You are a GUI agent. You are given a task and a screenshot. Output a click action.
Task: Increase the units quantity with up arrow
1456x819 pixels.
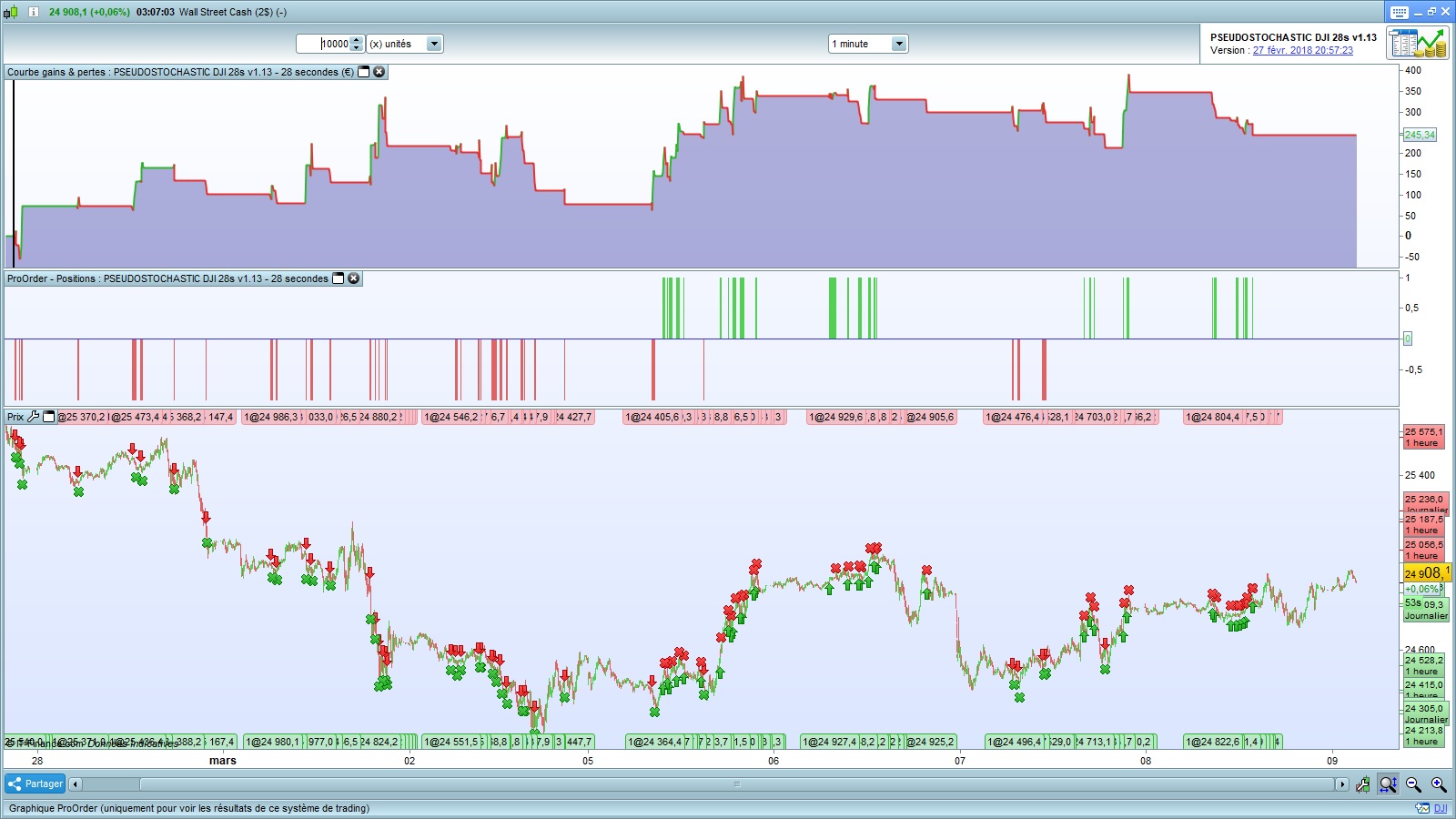tap(357, 40)
